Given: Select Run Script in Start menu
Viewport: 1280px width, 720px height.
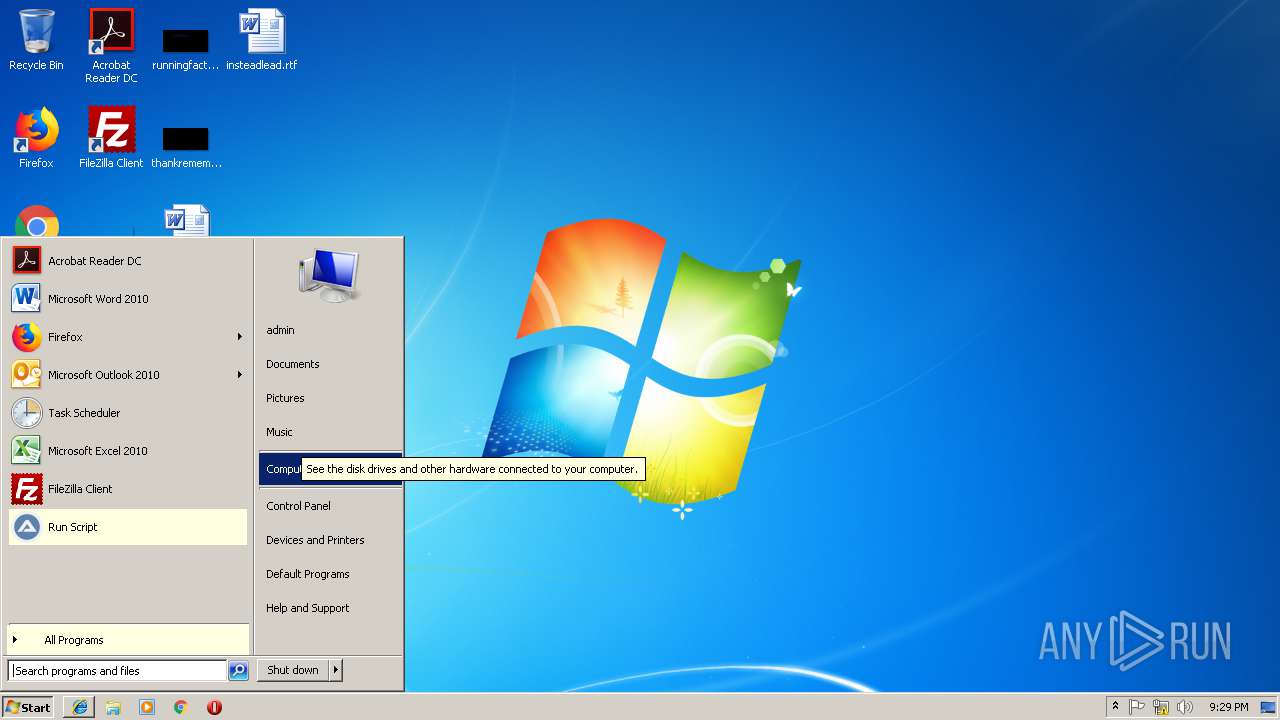Looking at the screenshot, I should 127,527.
